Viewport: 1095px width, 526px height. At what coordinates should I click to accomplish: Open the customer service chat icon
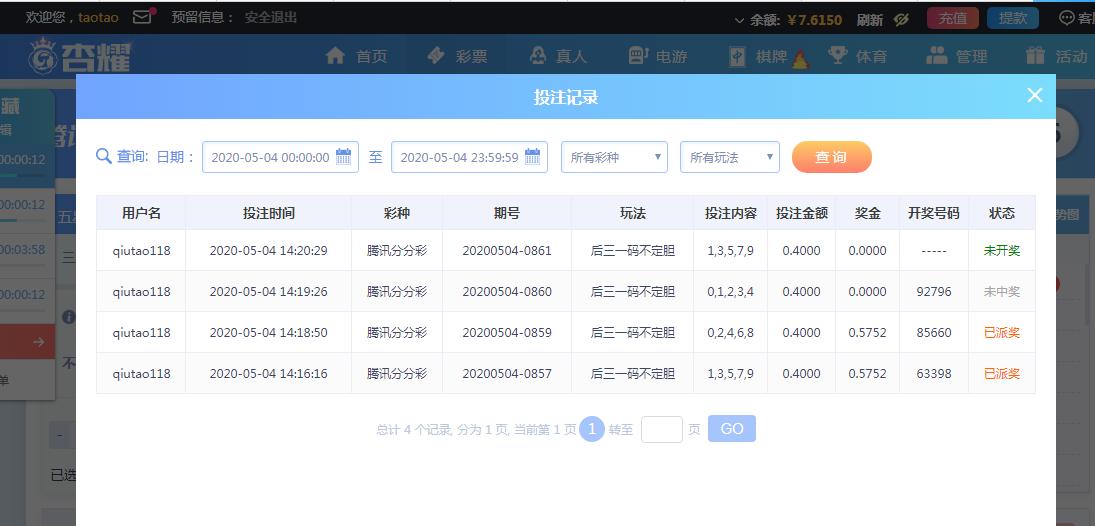1067,18
